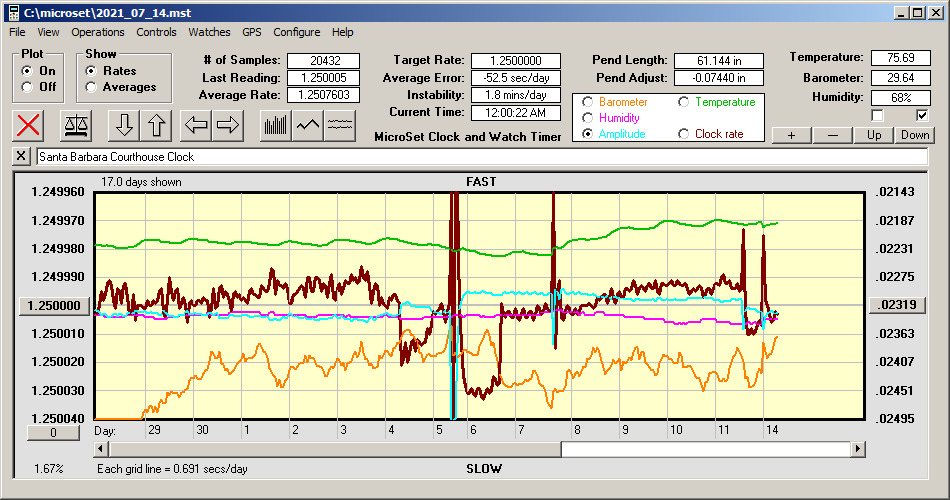Click the Santa Barbara Courthouse Clock title field

click(x=482, y=157)
